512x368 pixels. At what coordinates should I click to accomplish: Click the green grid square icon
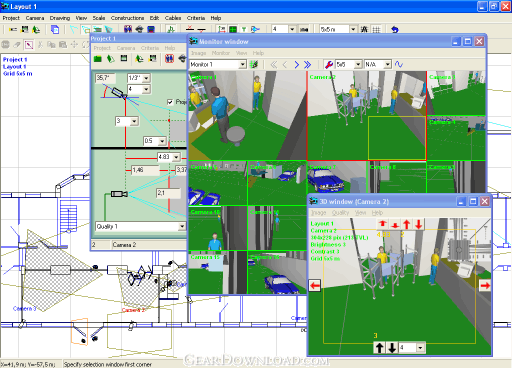point(233,30)
